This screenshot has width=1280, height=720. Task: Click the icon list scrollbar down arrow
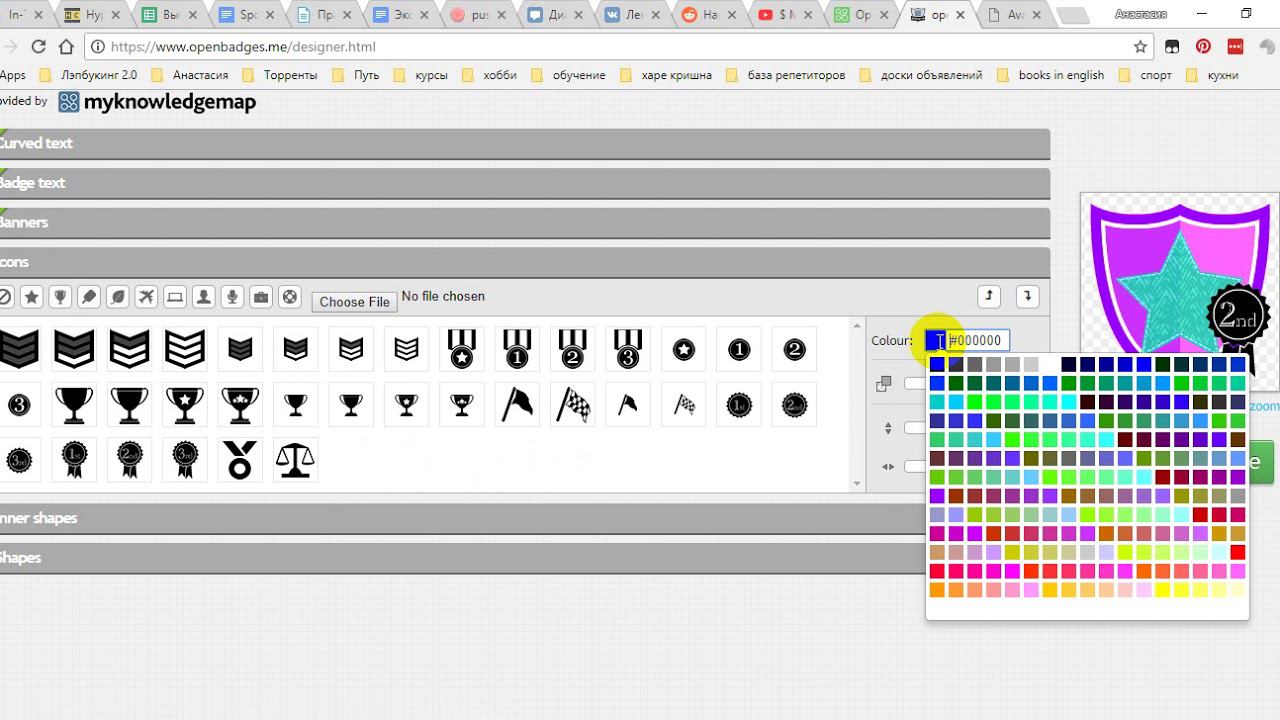click(x=857, y=485)
